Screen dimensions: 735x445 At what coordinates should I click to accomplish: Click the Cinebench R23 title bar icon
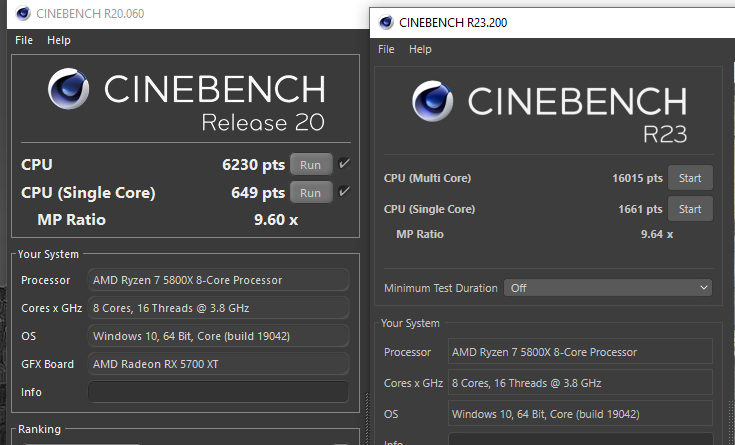point(386,22)
